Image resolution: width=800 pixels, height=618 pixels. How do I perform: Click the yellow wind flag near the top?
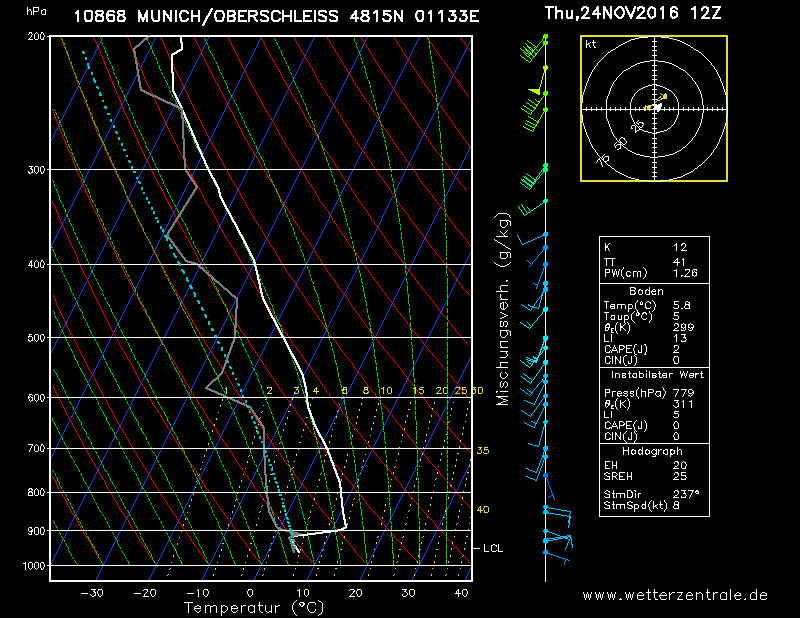[x=535, y=91]
